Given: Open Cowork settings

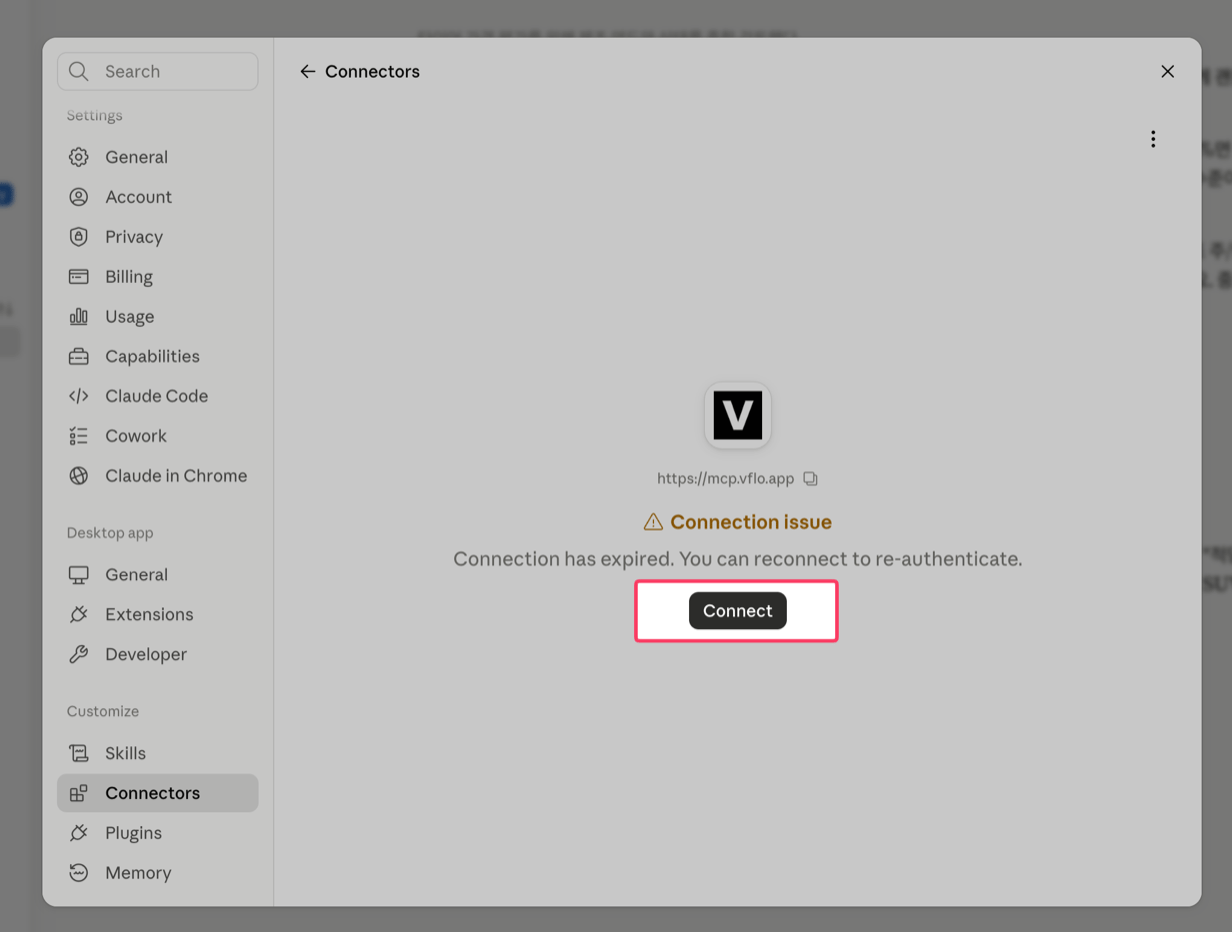Looking at the screenshot, I should [158, 436].
